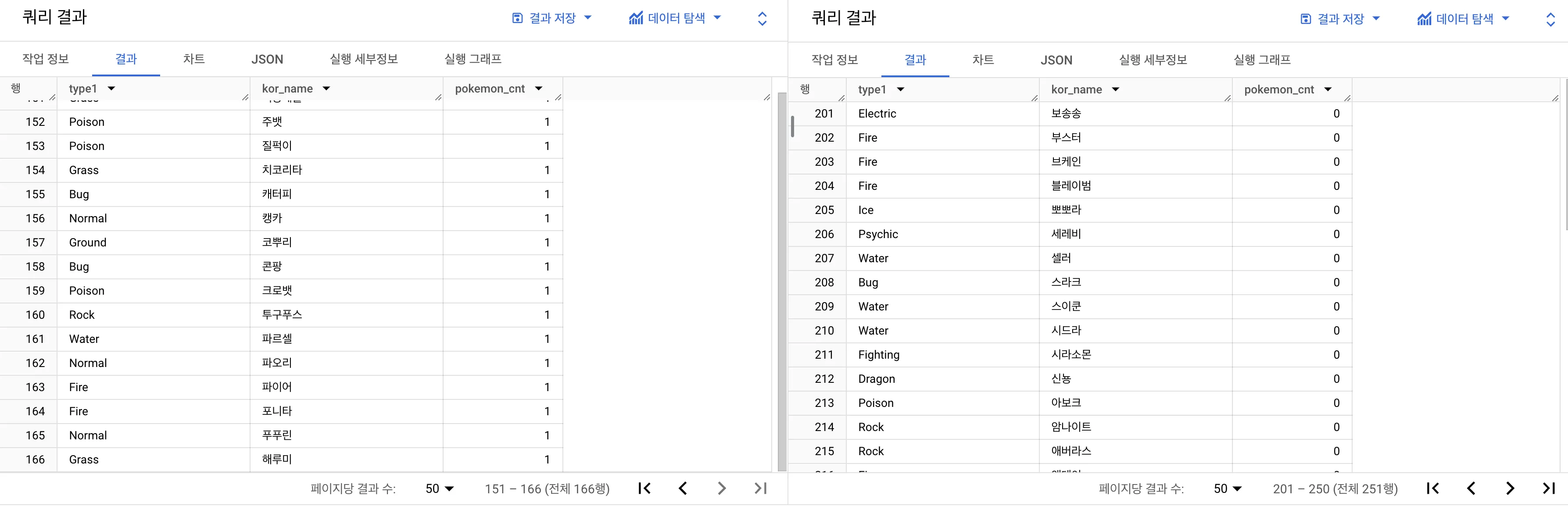Select cell 아보크 in row 213
1568x506 pixels.
1135,403
